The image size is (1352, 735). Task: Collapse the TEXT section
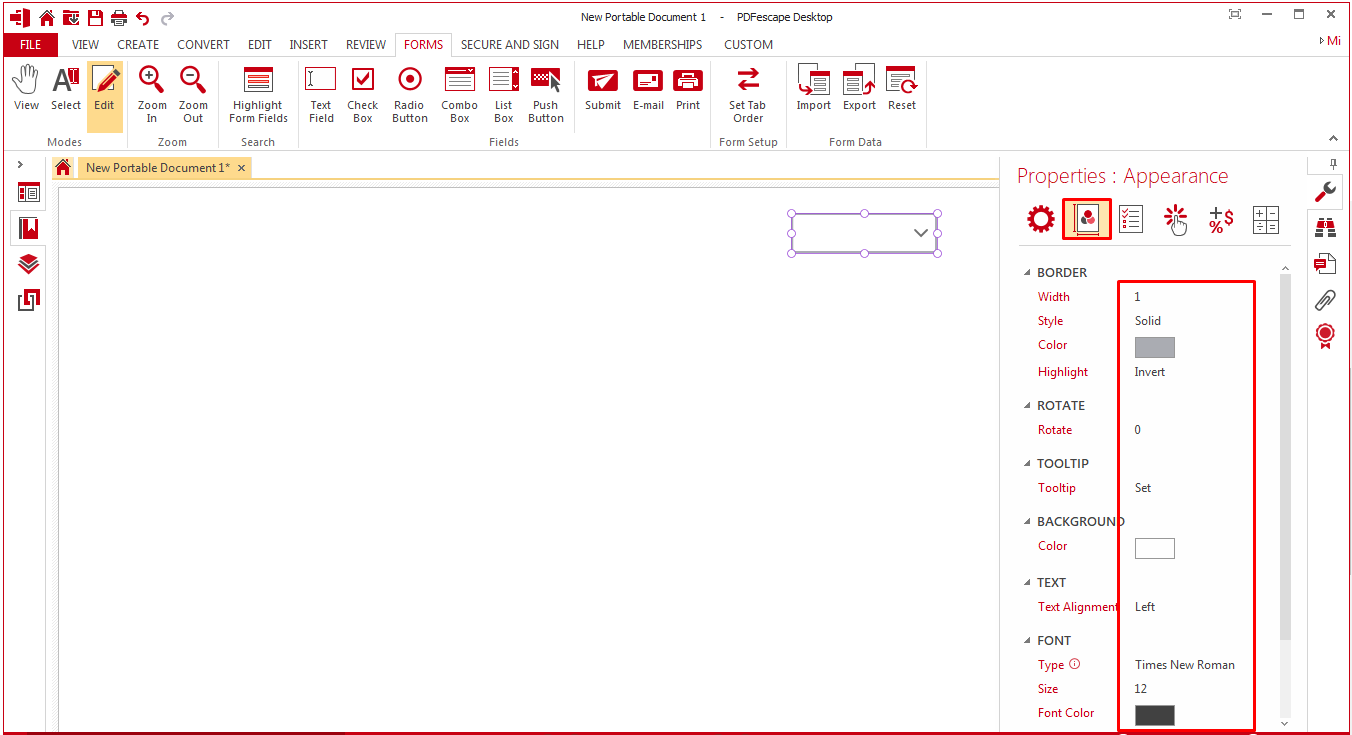[x=1027, y=582]
